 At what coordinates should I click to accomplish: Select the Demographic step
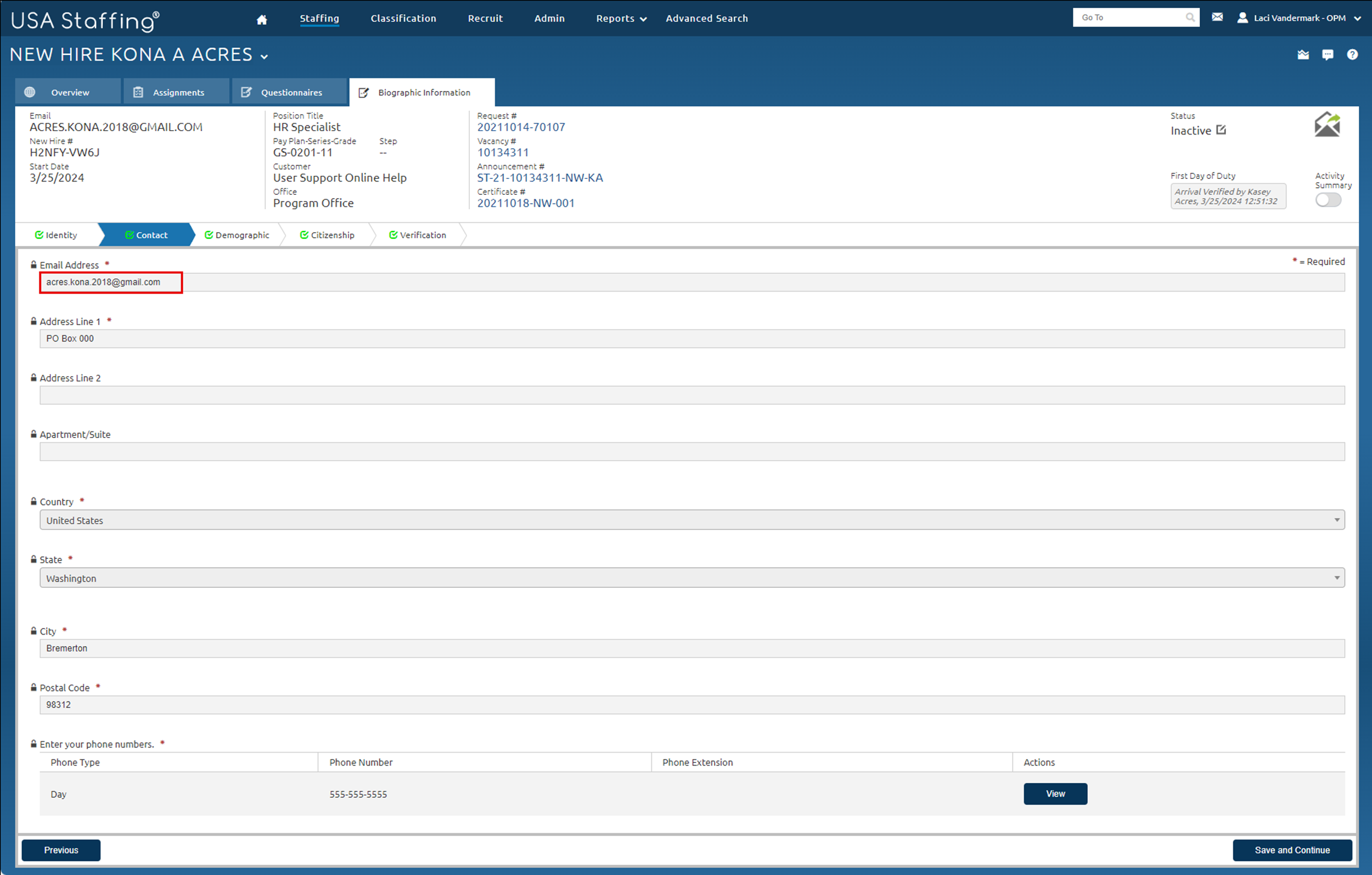[237, 235]
